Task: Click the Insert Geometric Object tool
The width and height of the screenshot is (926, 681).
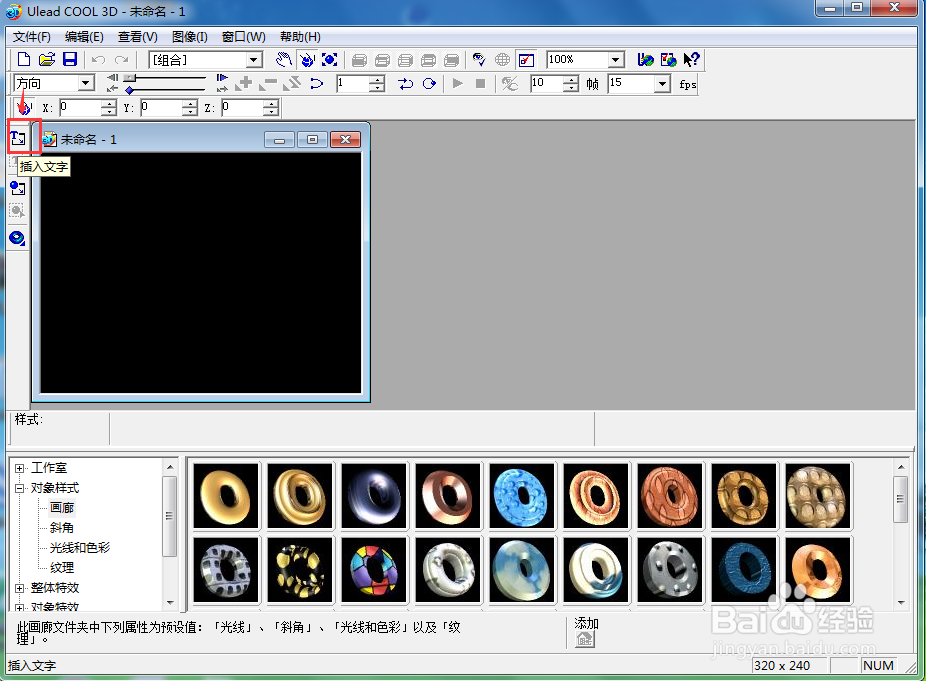Action: (18, 237)
